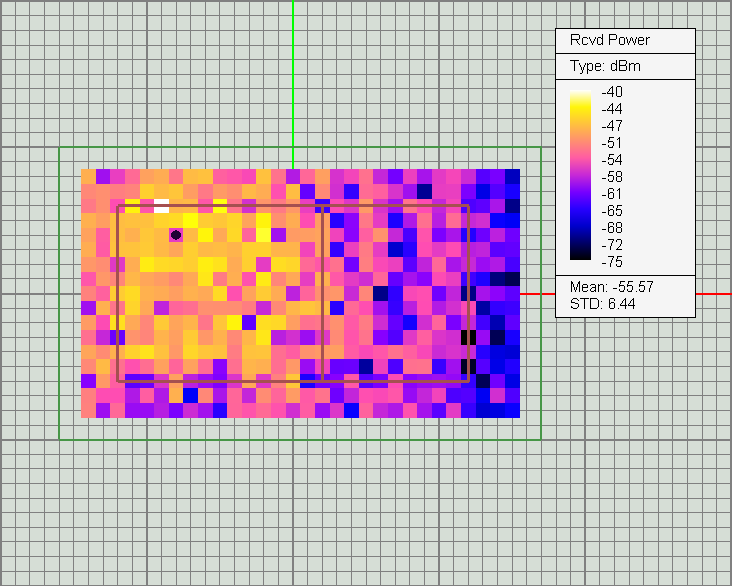
Task: Click the 'Type: dBm' legend label
Action: click(x=605, y=66)
